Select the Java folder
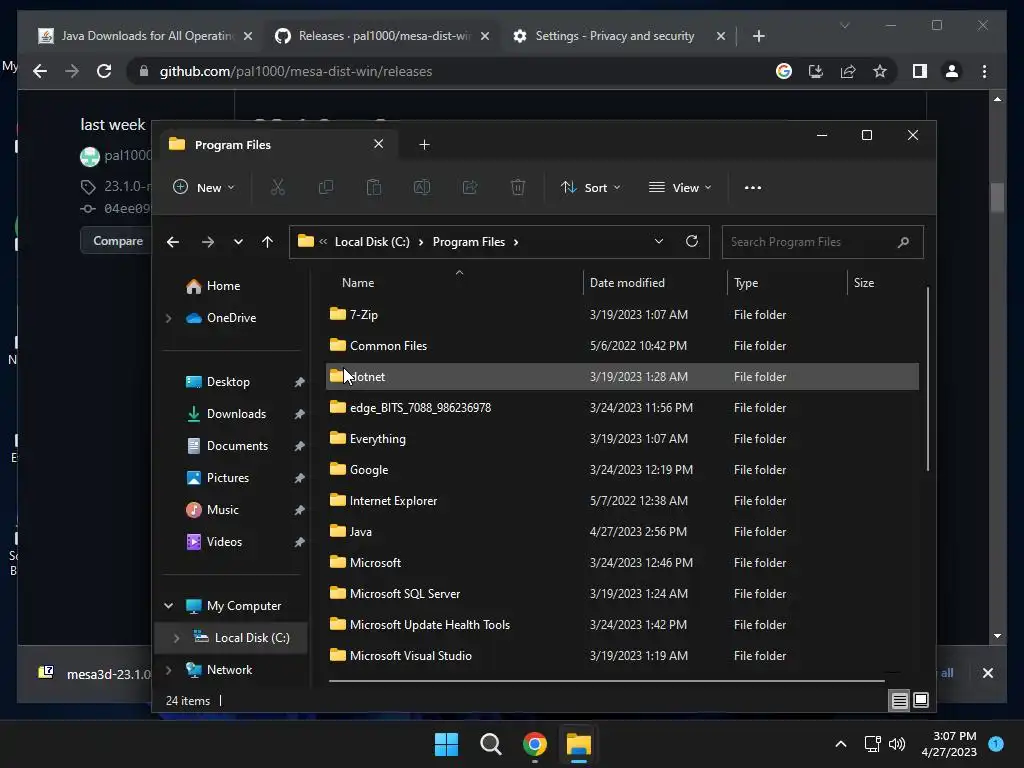Image resolution: width=1024 pixels, height=768 pixels. pyautogui.click(x=622, y=532)
